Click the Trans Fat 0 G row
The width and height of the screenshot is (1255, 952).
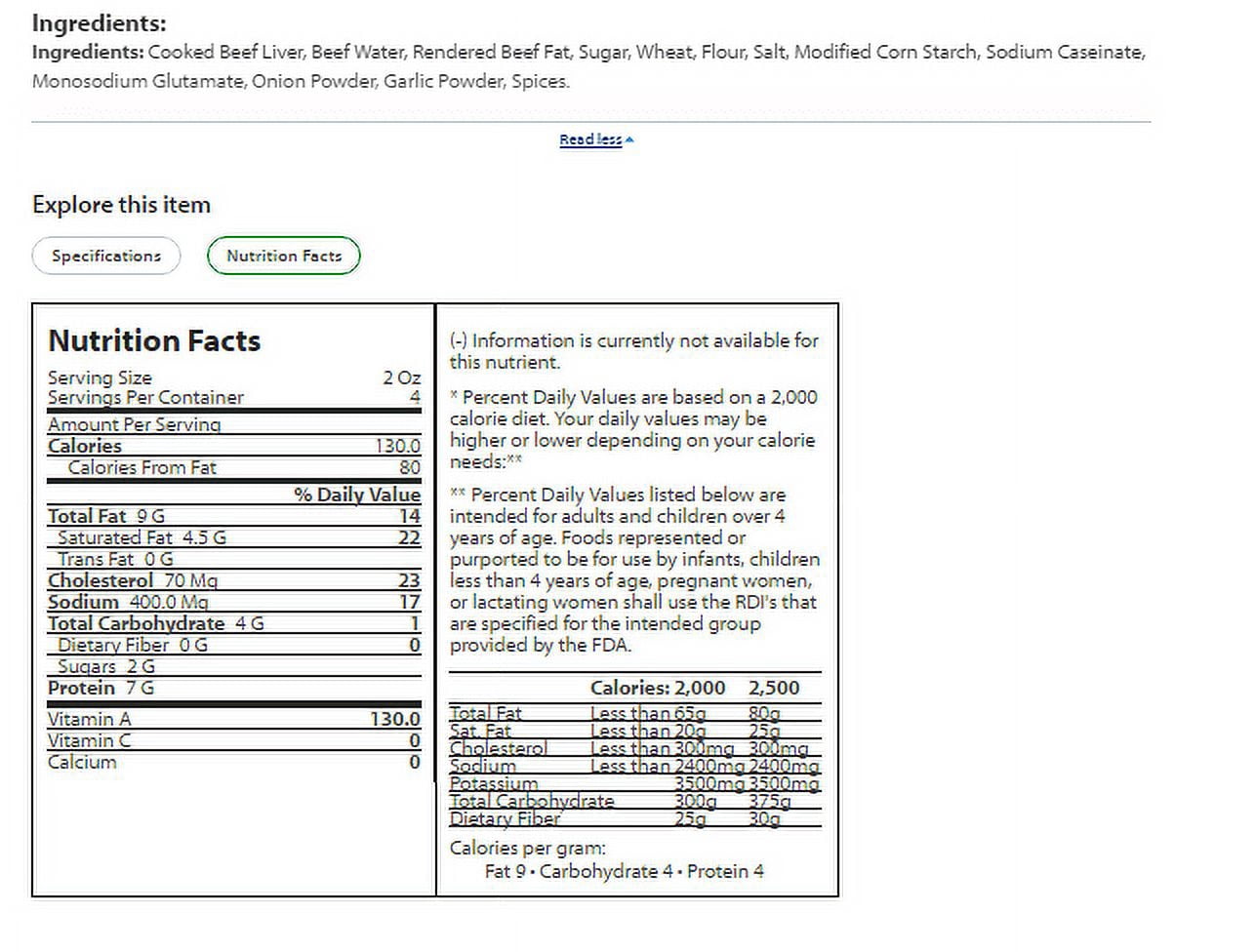click(x=234, y=559)
